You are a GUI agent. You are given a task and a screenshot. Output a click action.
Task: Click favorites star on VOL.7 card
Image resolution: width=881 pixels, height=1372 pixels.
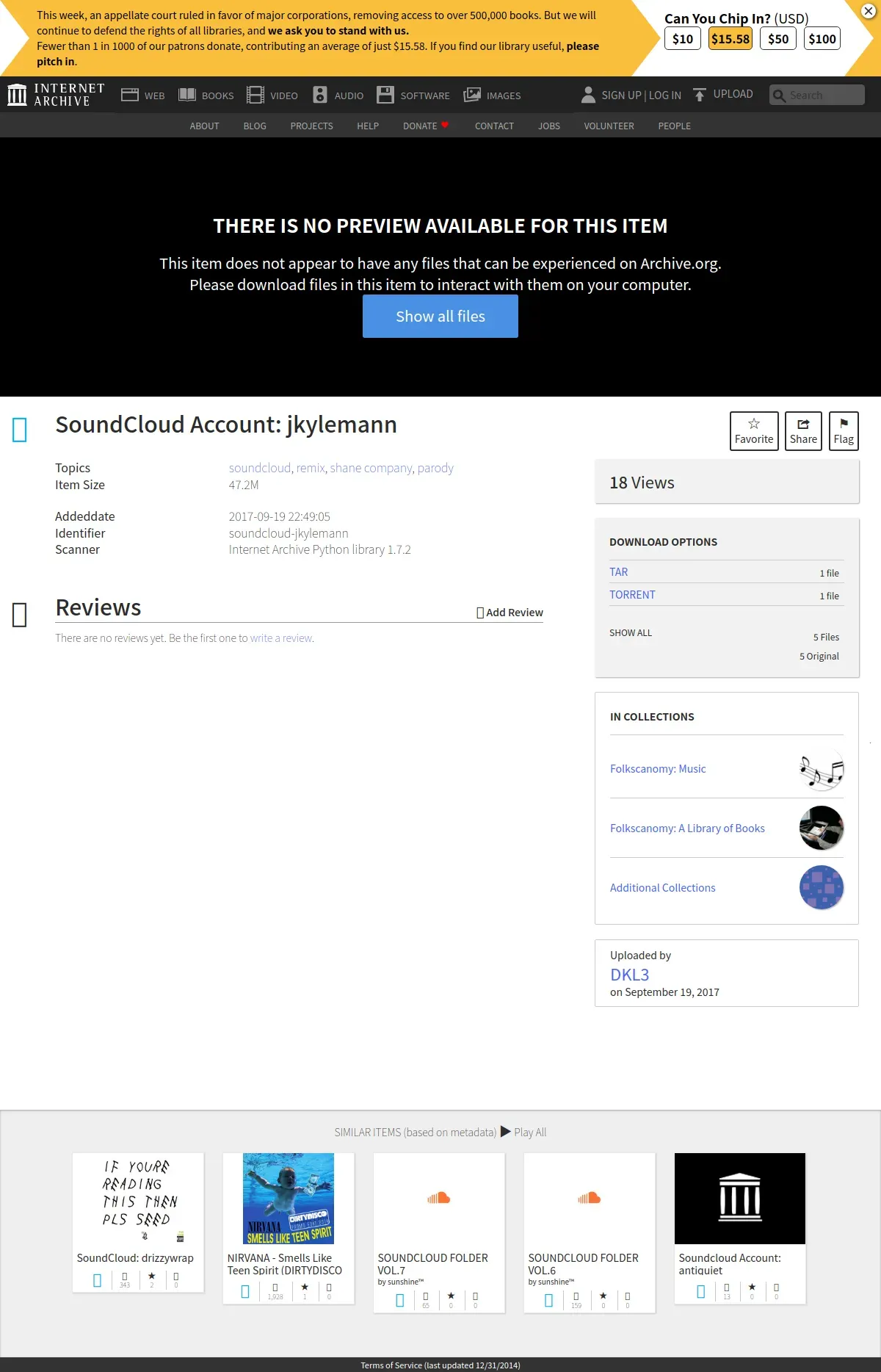(451, 1296)
